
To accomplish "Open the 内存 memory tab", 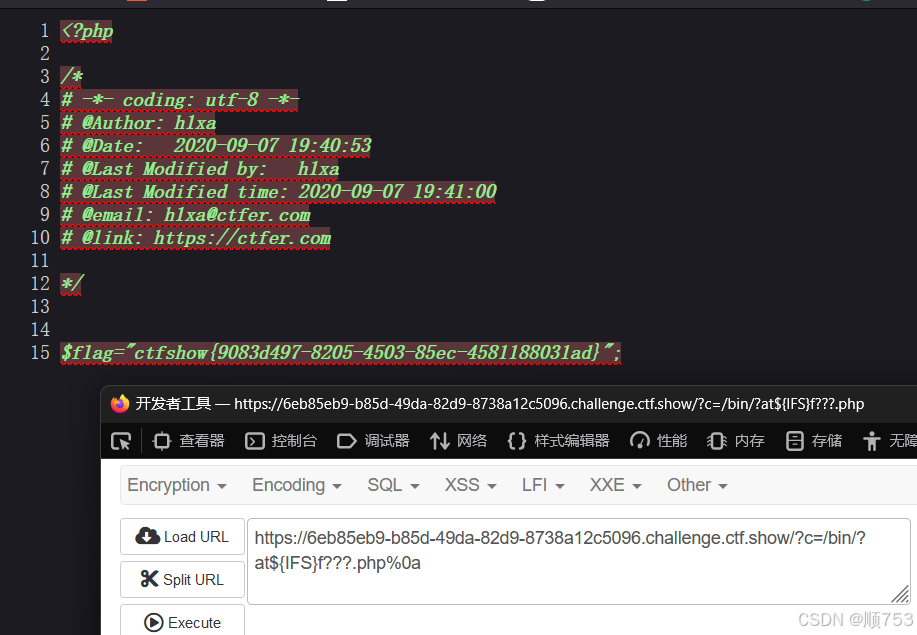I will click(x=736, y=441).
